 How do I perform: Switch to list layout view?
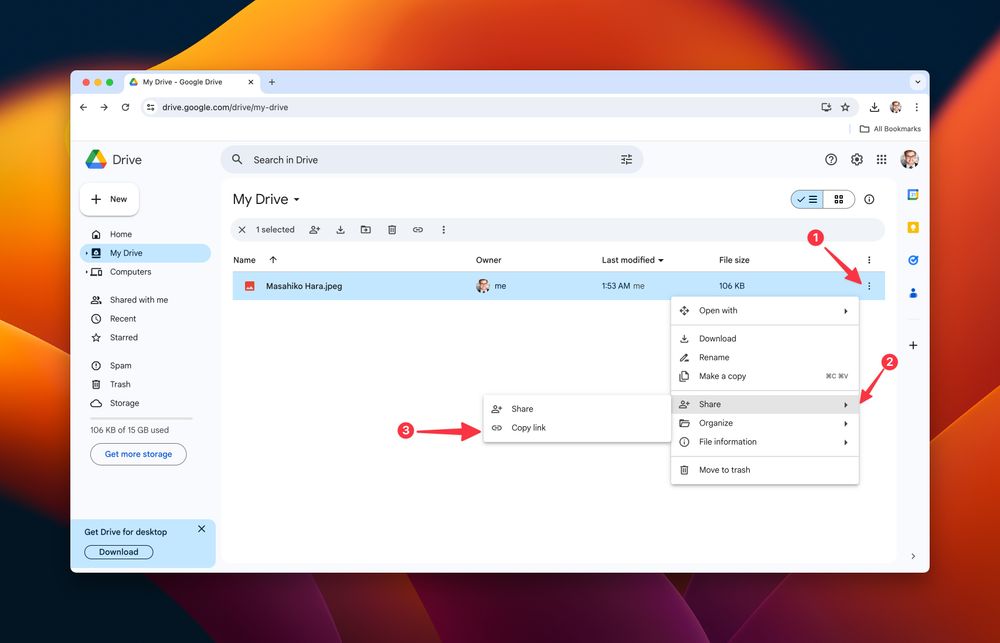click(x=807, y=199)
